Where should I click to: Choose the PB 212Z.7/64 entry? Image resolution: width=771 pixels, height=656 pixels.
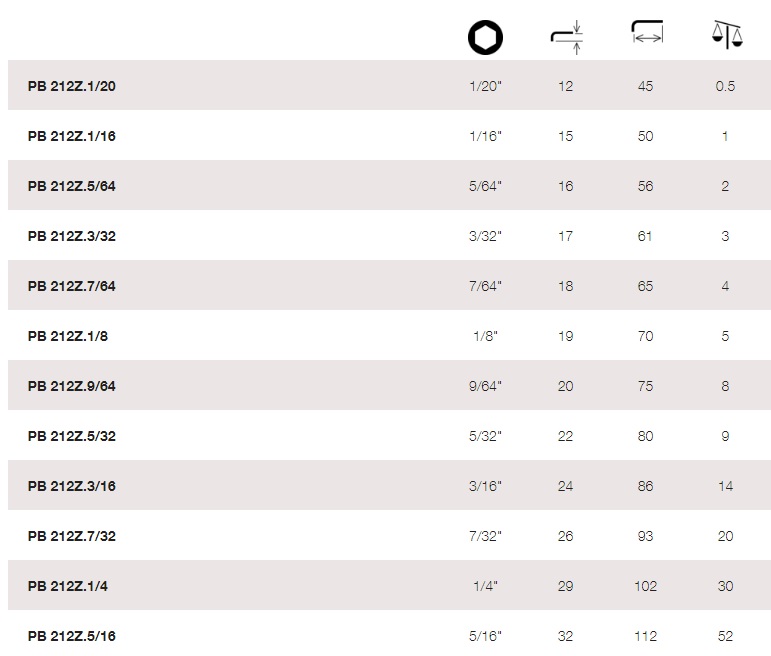click(x=72, y=286)
